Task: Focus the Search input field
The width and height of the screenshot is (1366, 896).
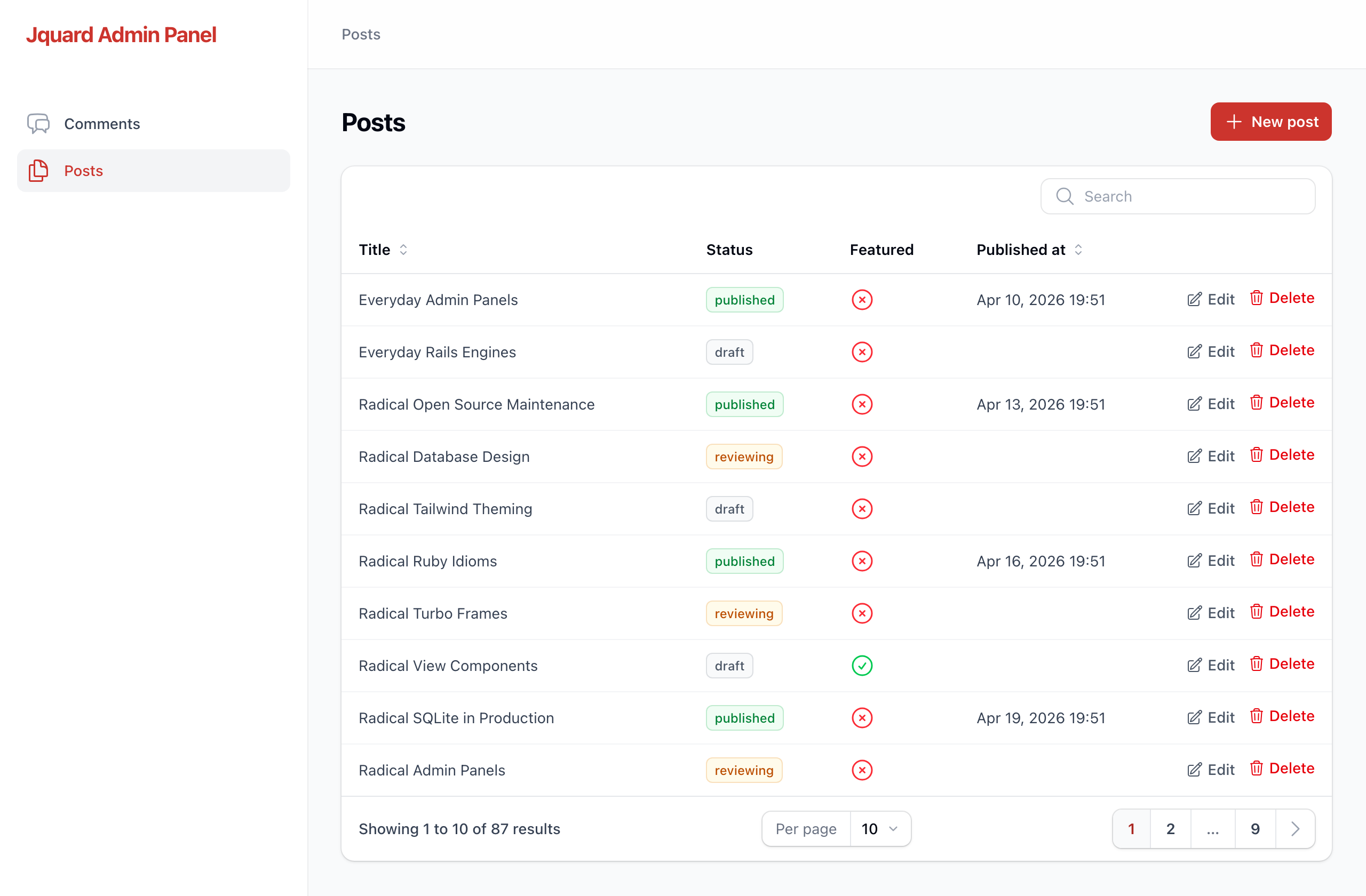Action: point(1178,196)
